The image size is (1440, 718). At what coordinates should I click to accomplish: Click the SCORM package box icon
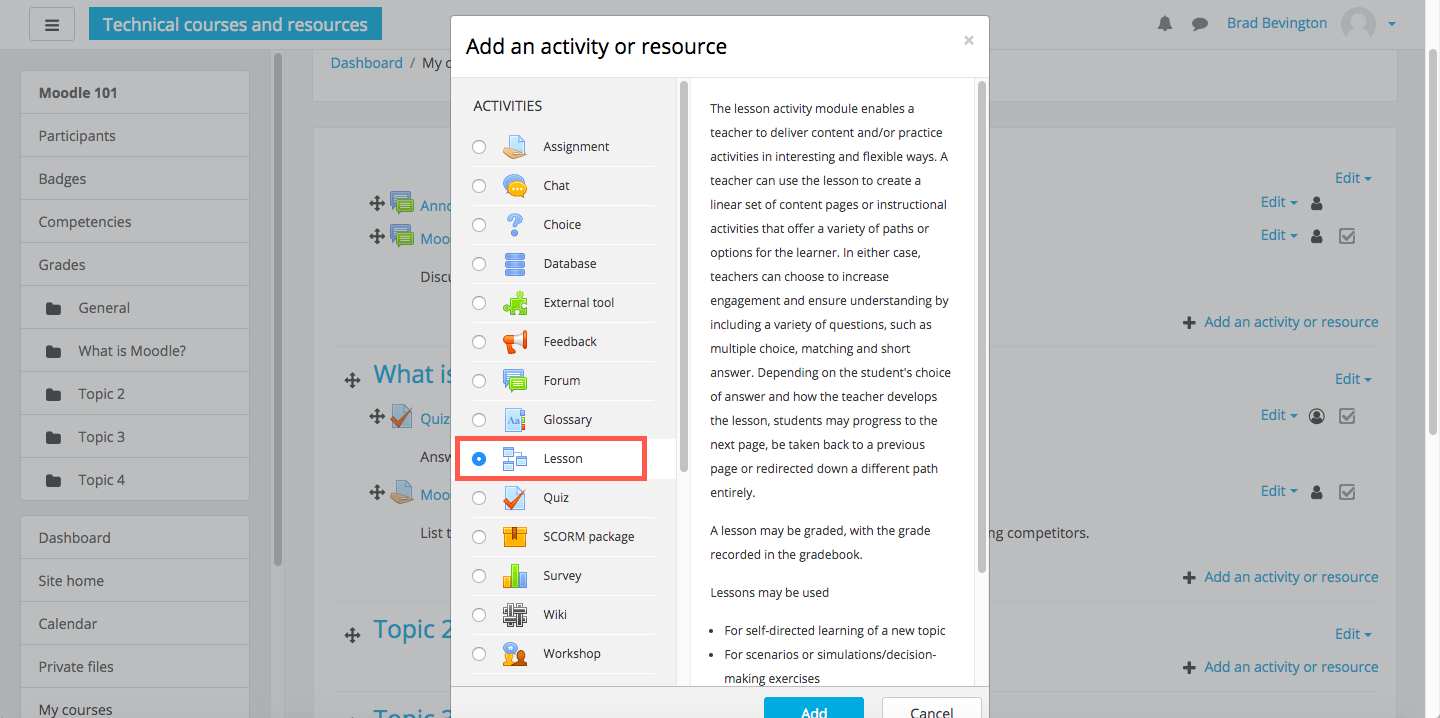tap(514, 537)
